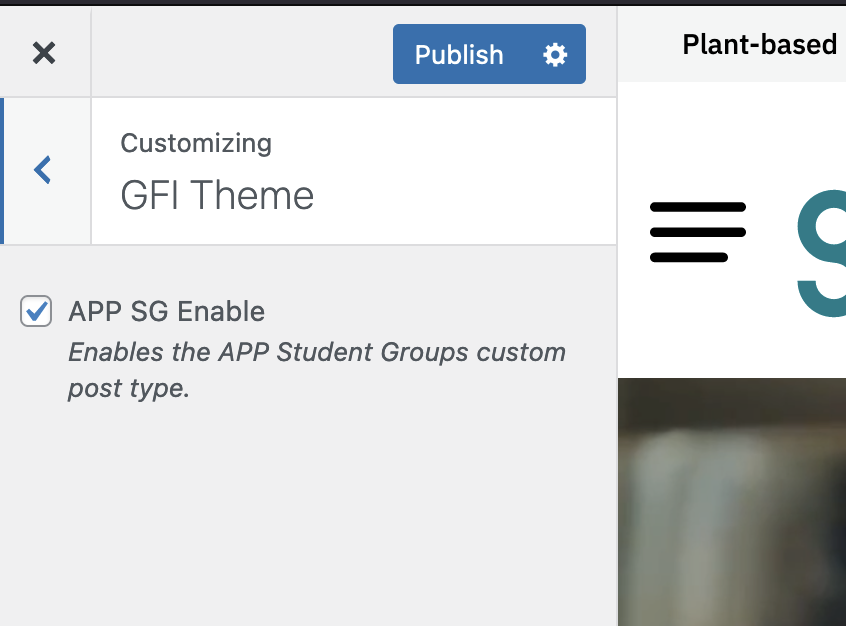Viewport: 846px width, 626px height.
Task: Click the APP SG Enable label text
Action: coord(166,311)
